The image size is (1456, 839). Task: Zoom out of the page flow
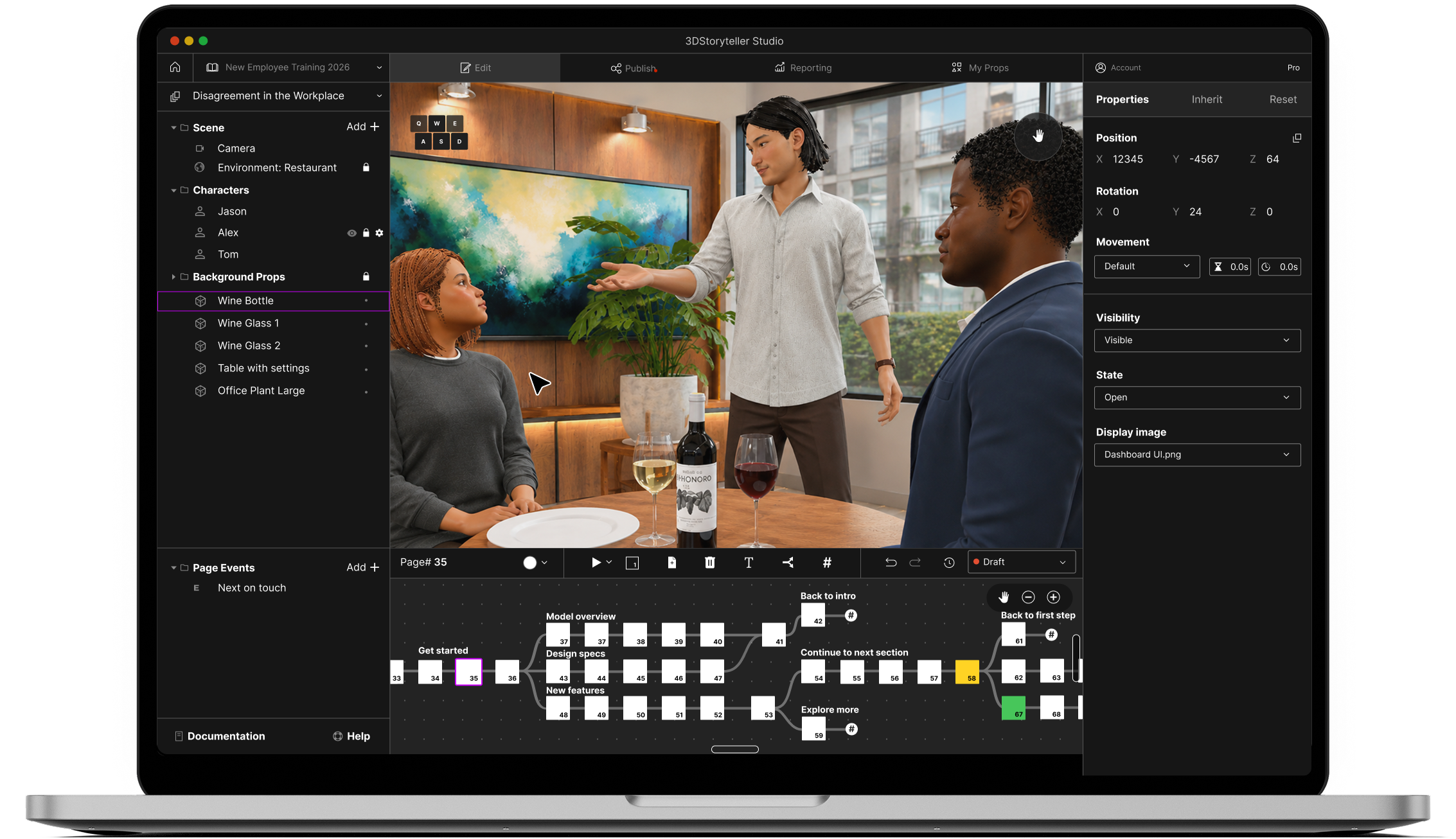point(1028,597)
